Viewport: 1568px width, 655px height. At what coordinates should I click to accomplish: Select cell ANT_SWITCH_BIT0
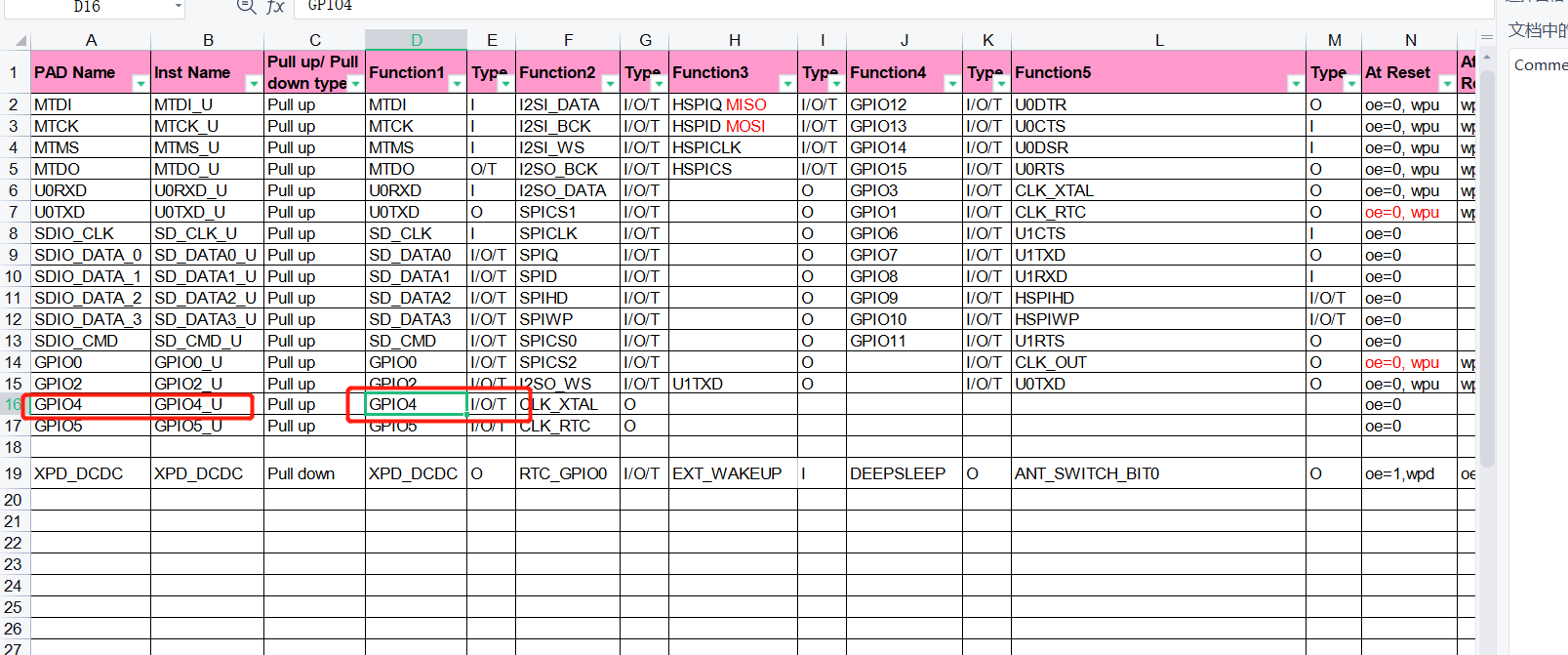[x=1159, y=473]
